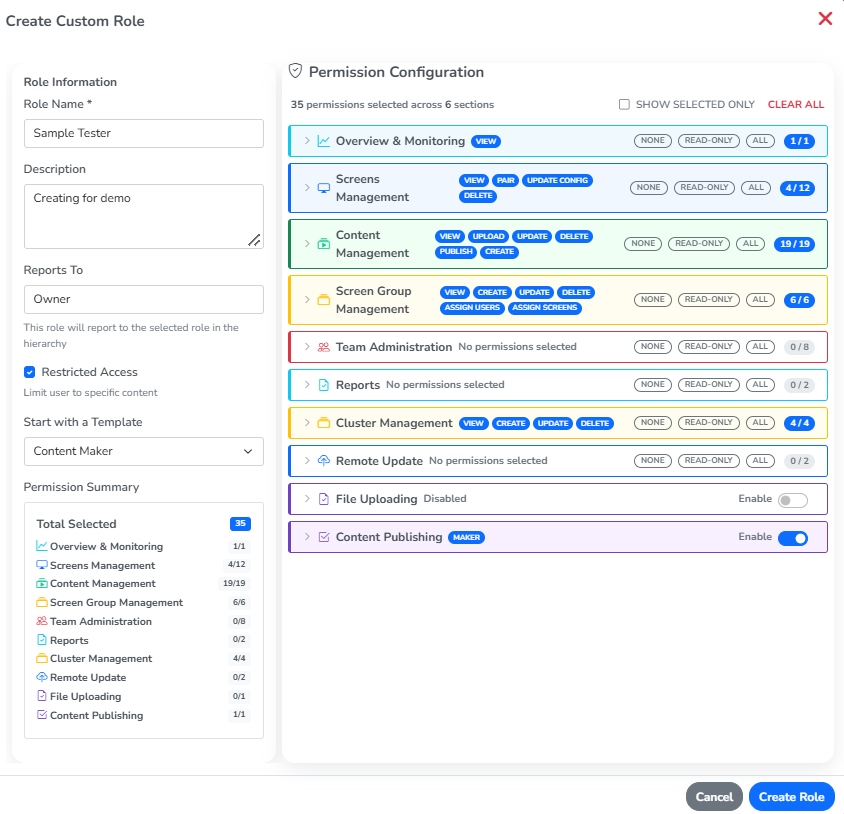This screenshot has height=814, width=844.
Task: Expand the Remote Update section chevron
Action: (307, 461)
